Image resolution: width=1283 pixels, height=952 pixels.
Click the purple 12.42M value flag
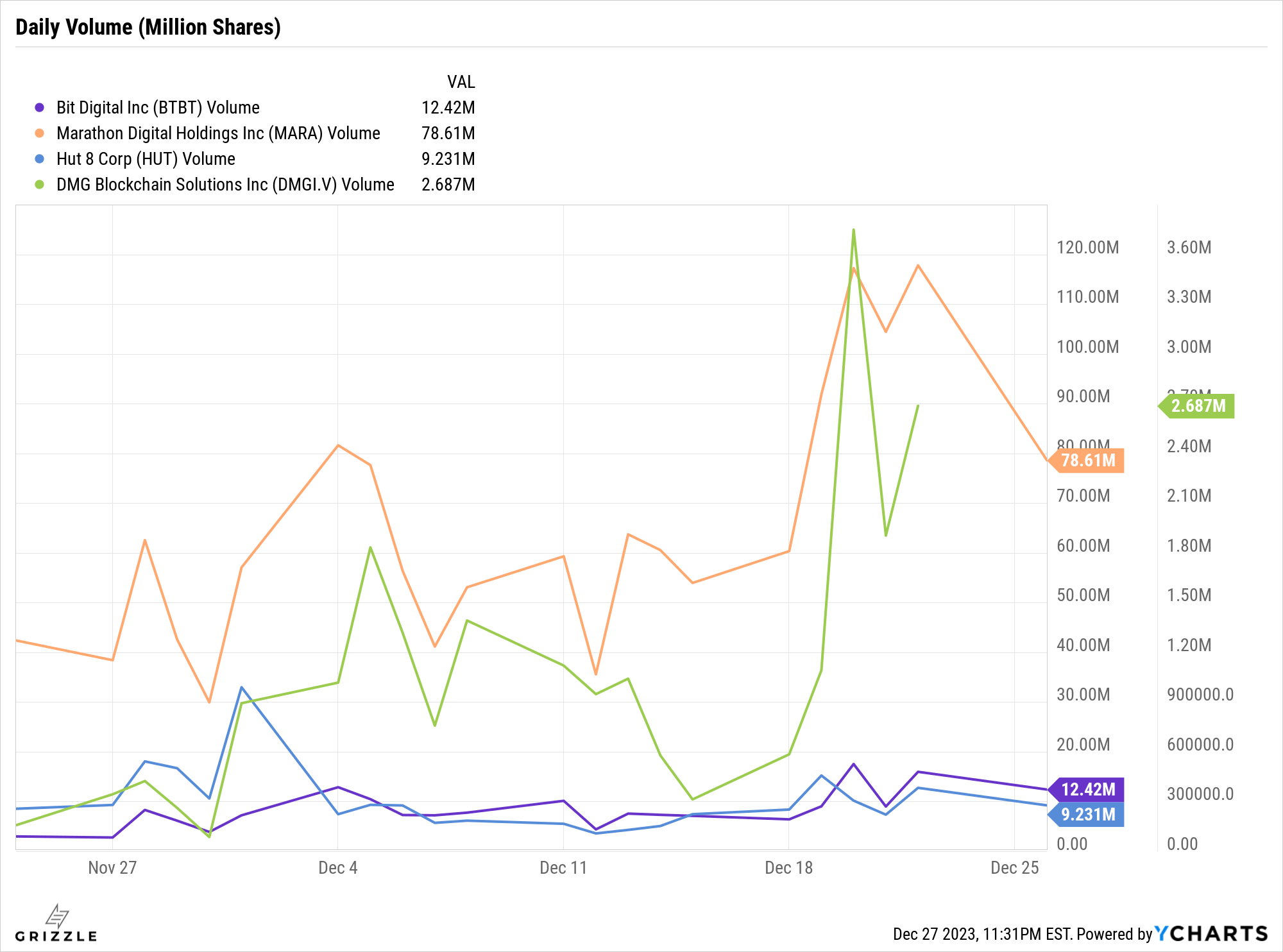click(x=1087, y=790)
